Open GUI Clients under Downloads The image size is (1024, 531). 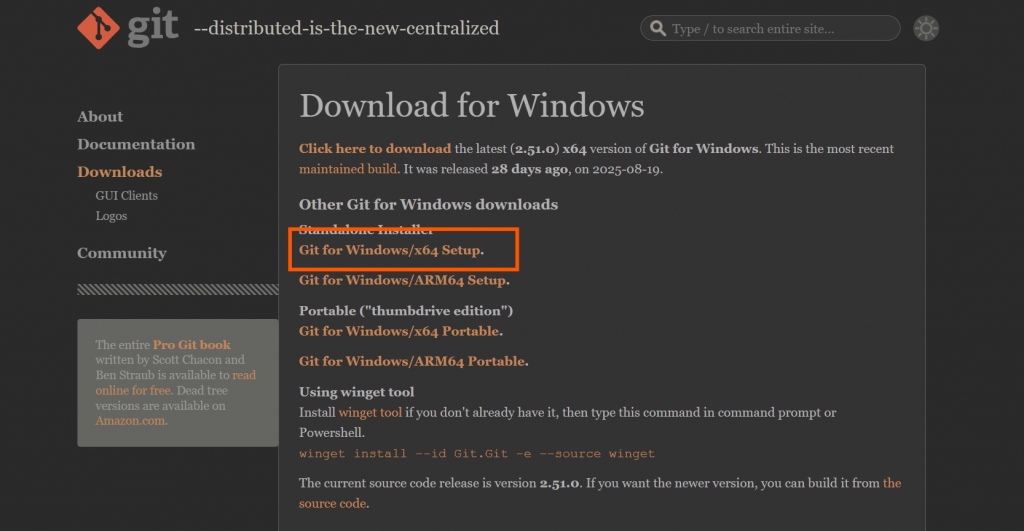point(127,195)
